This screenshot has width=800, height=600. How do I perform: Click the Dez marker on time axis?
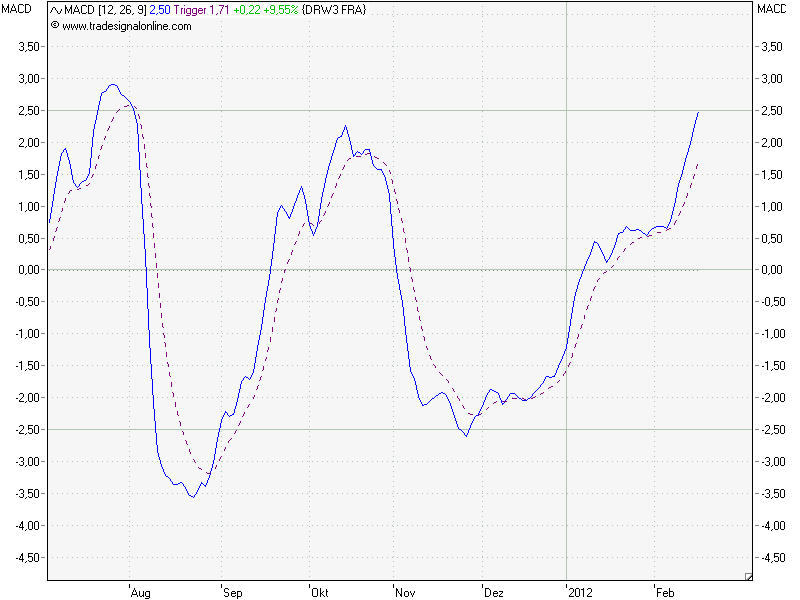pos(493,592)
